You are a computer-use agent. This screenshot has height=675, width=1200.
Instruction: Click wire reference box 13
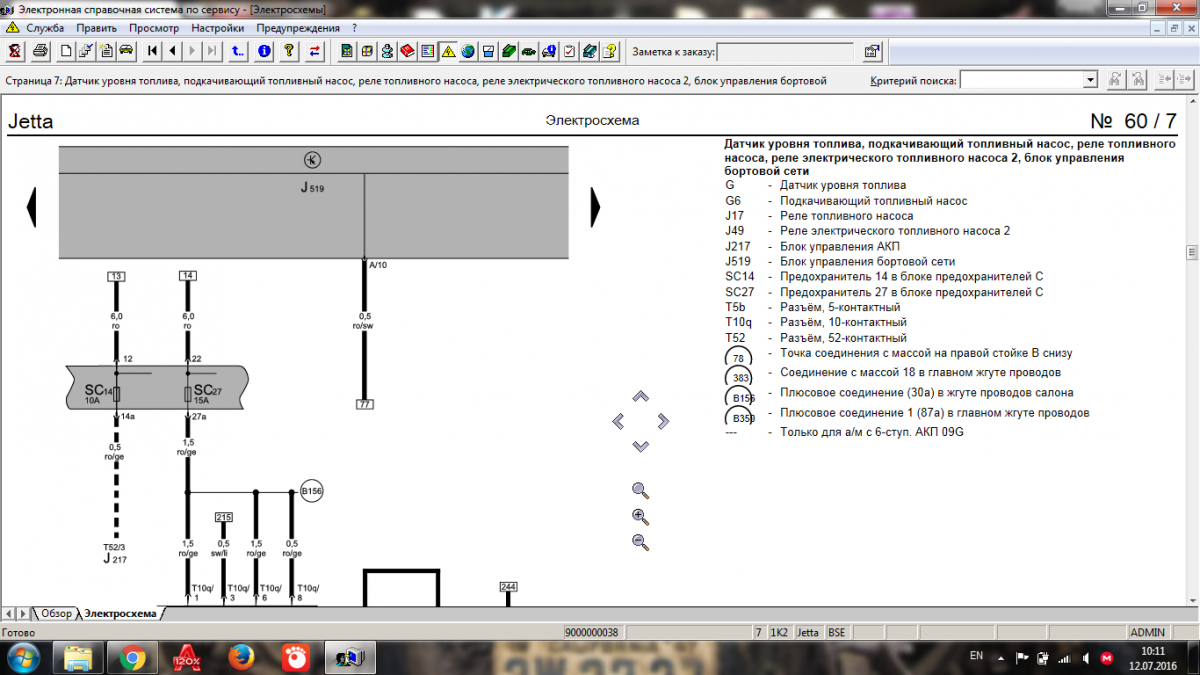pyautogui.click(x=116, y=276)
